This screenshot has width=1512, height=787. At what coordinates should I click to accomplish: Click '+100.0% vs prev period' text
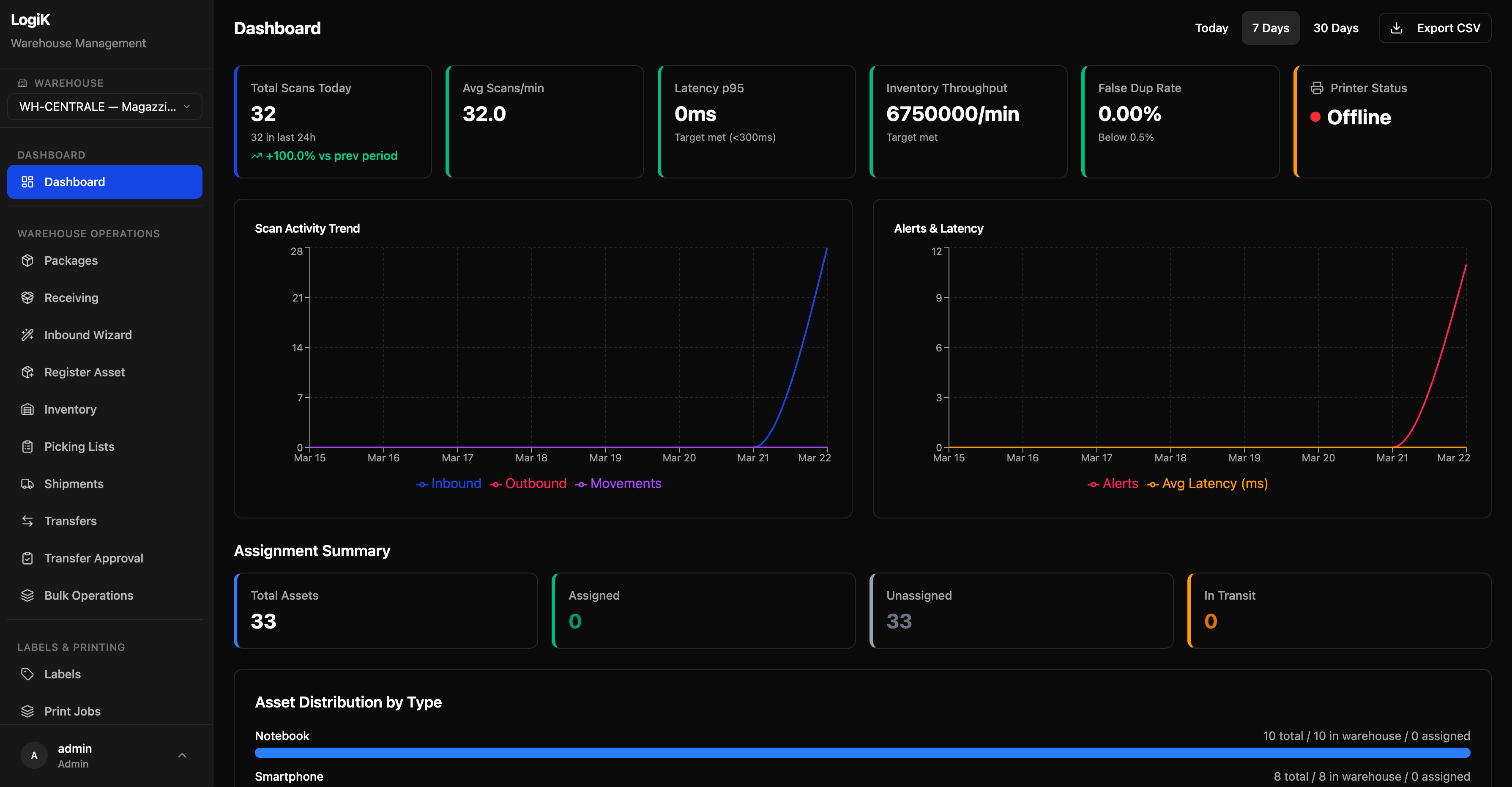pos(332,156)
